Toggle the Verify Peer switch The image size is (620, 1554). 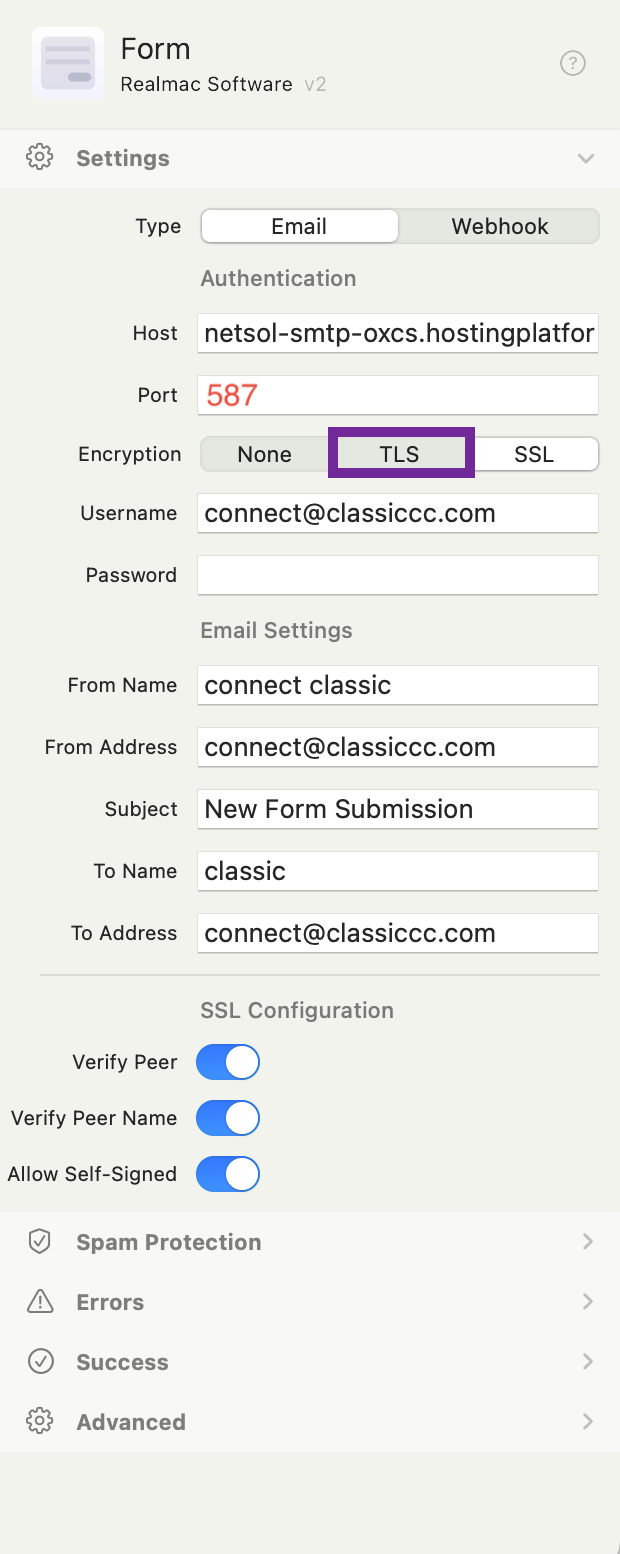(x=228, y=1062)
